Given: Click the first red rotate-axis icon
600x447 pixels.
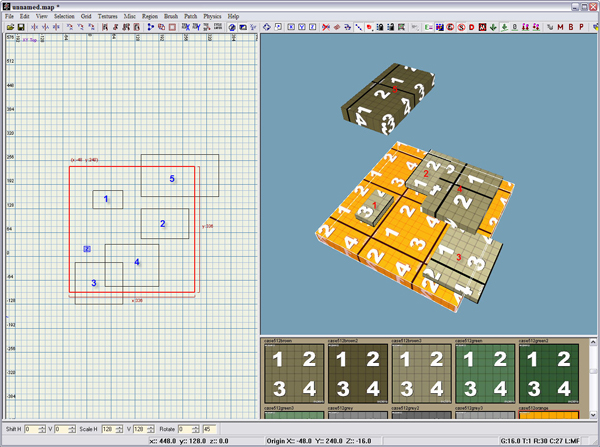Looking at the screenshot, I should (70, 27).
